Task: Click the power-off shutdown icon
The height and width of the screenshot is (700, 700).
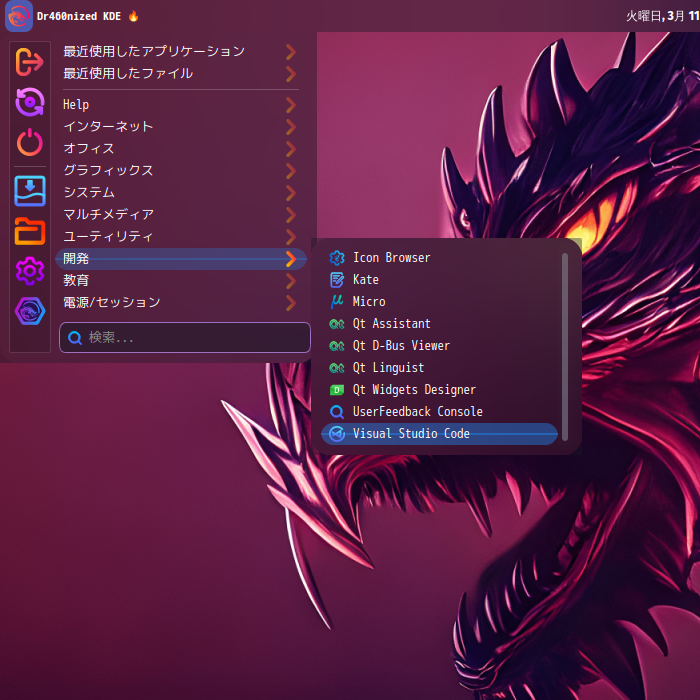Action: pyautogui.click(x=30, y=142)
